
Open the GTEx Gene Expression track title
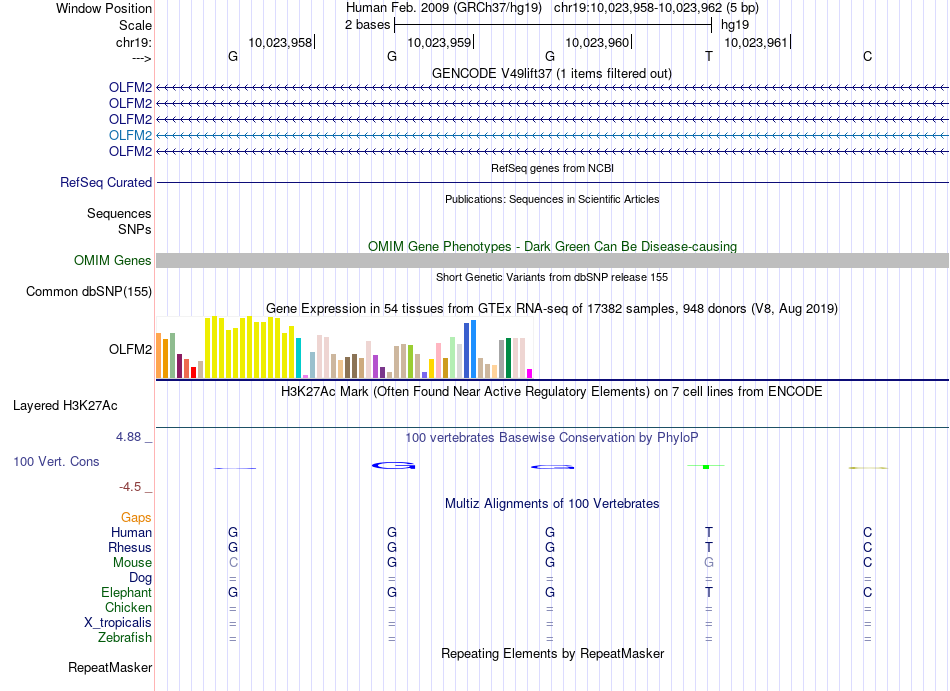[x=552, y=308]
